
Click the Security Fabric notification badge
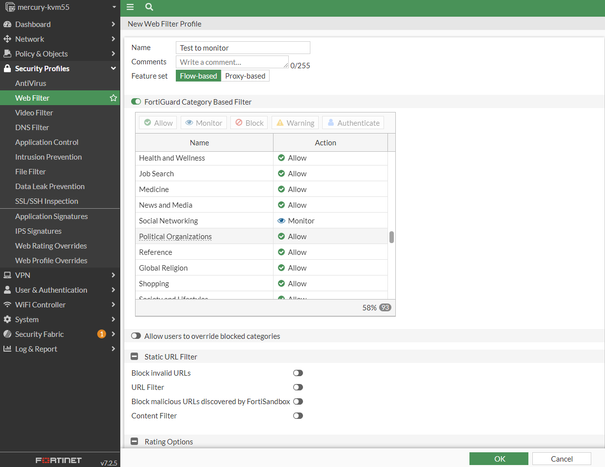click(100, 334)
